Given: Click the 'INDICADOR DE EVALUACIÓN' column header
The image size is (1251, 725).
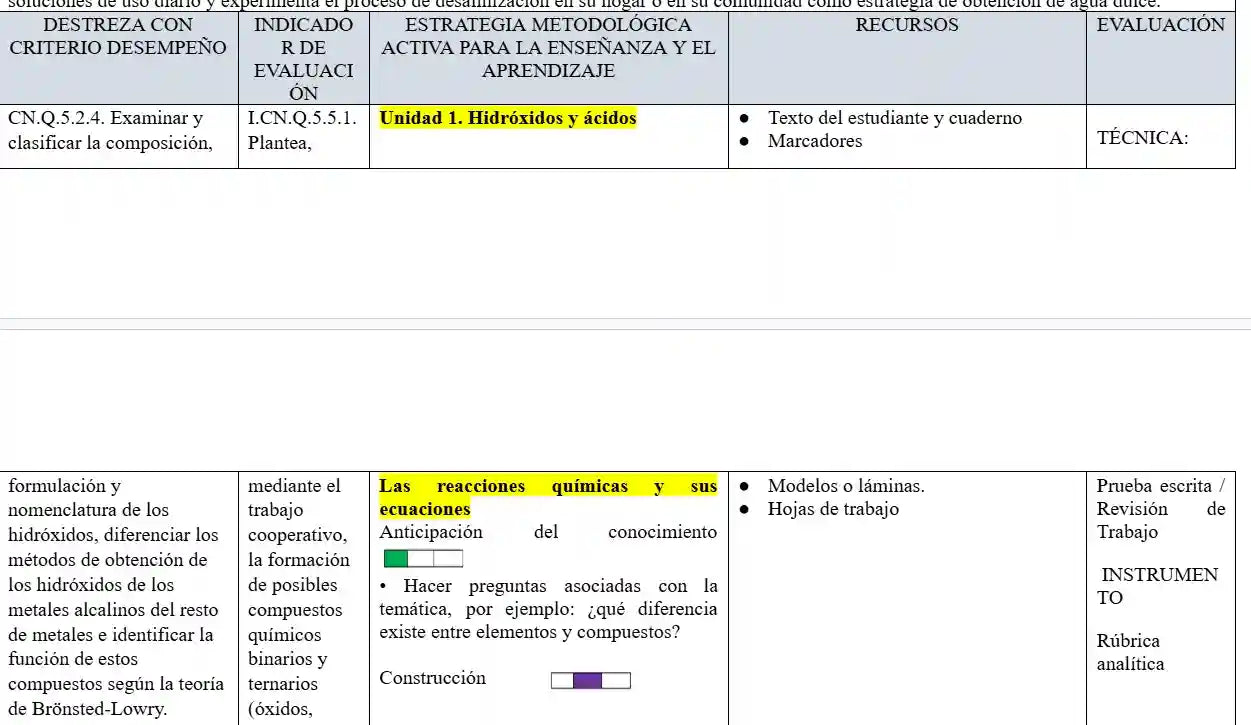Looking at the screenshot, I should coord(303,58).
